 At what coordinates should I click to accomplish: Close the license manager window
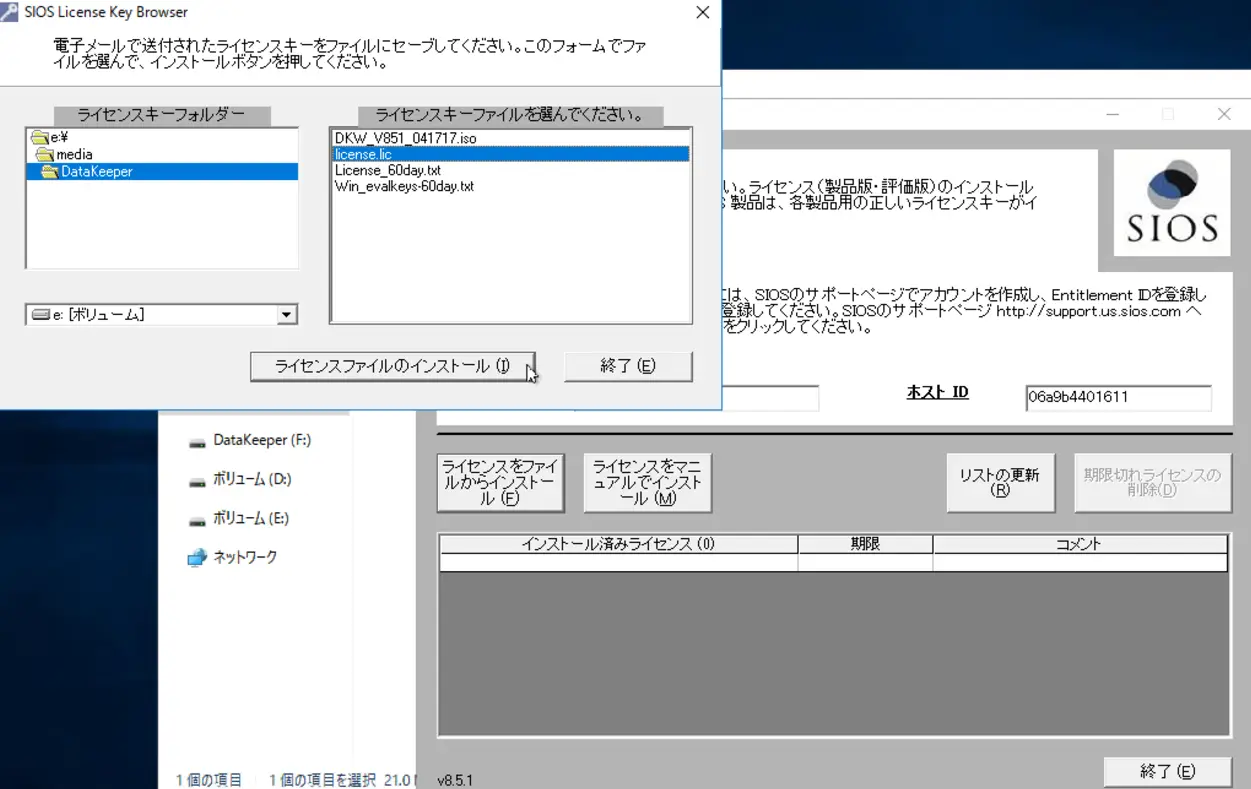1224,114
